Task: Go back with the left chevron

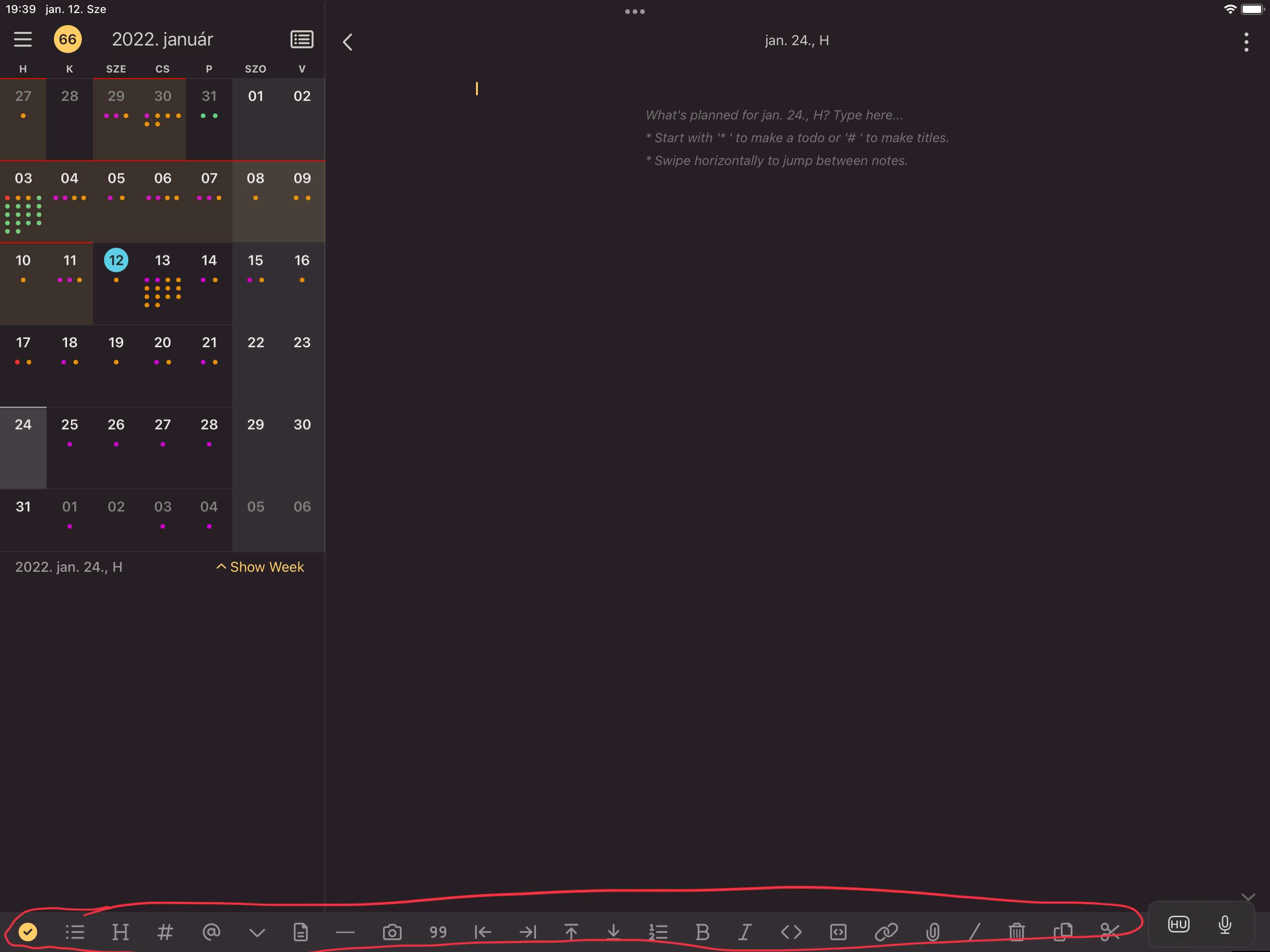Action: tap(347, 41)
